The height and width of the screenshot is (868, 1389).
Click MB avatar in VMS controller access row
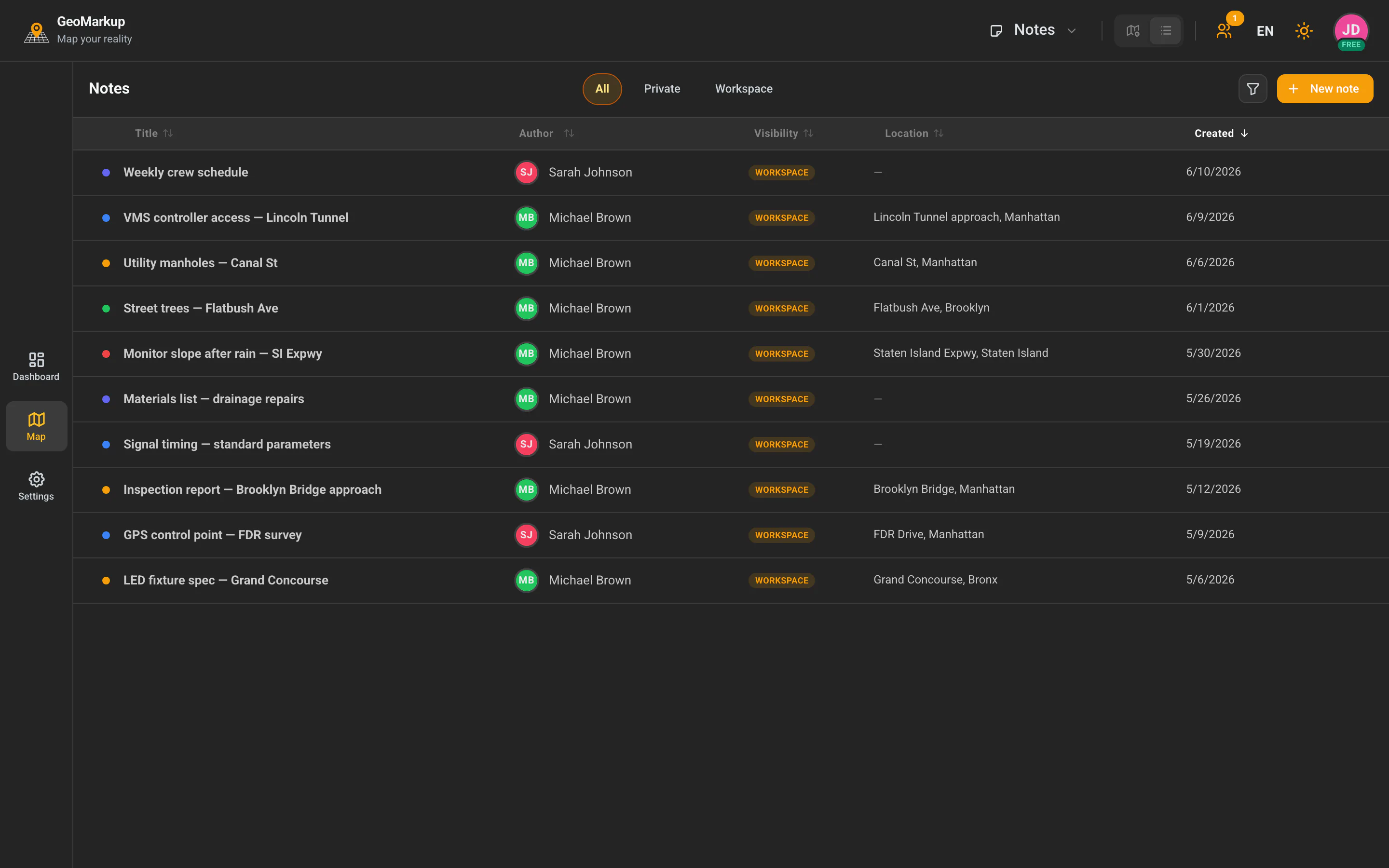coord(526,217)
